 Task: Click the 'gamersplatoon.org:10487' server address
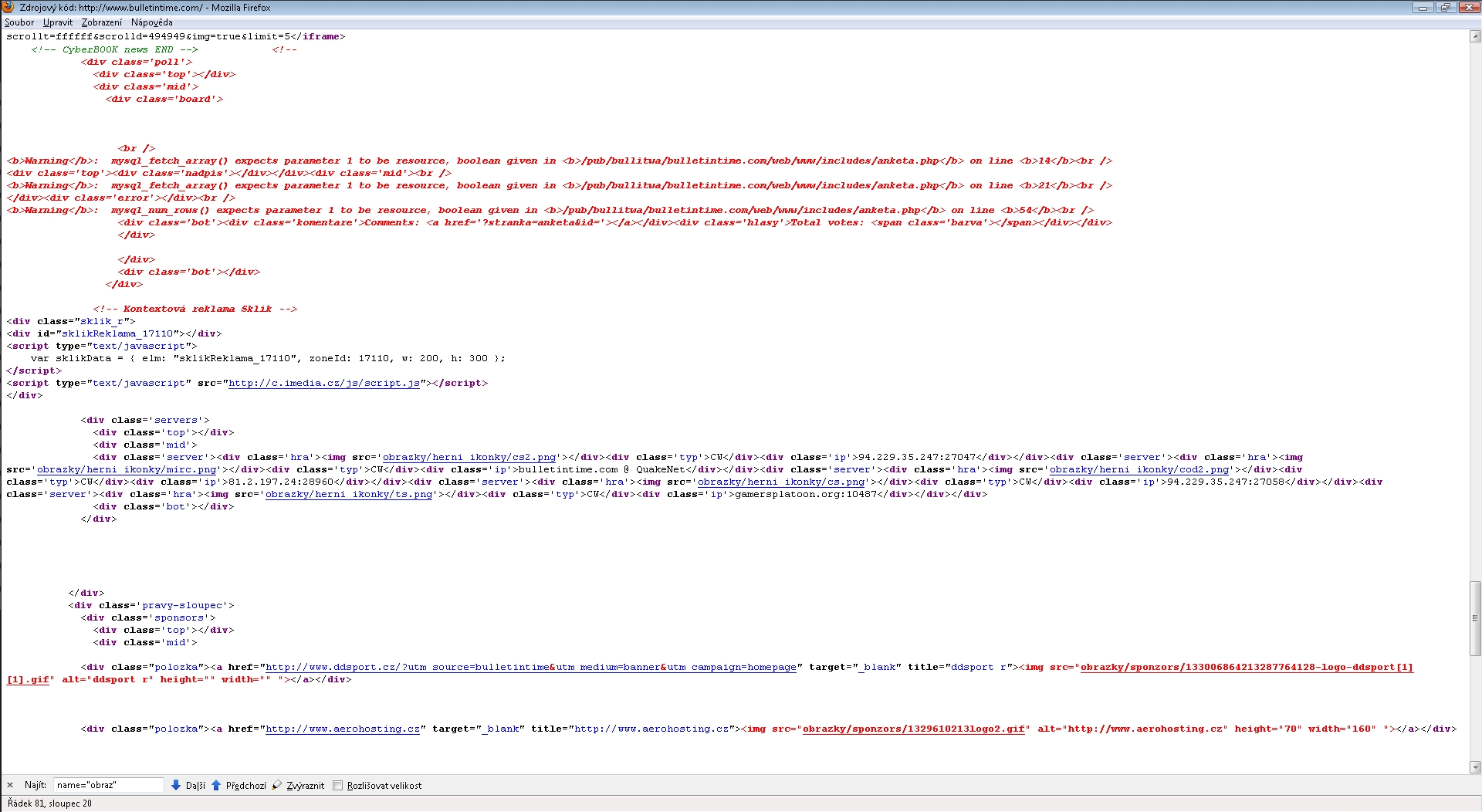click(x=806, y=494)
